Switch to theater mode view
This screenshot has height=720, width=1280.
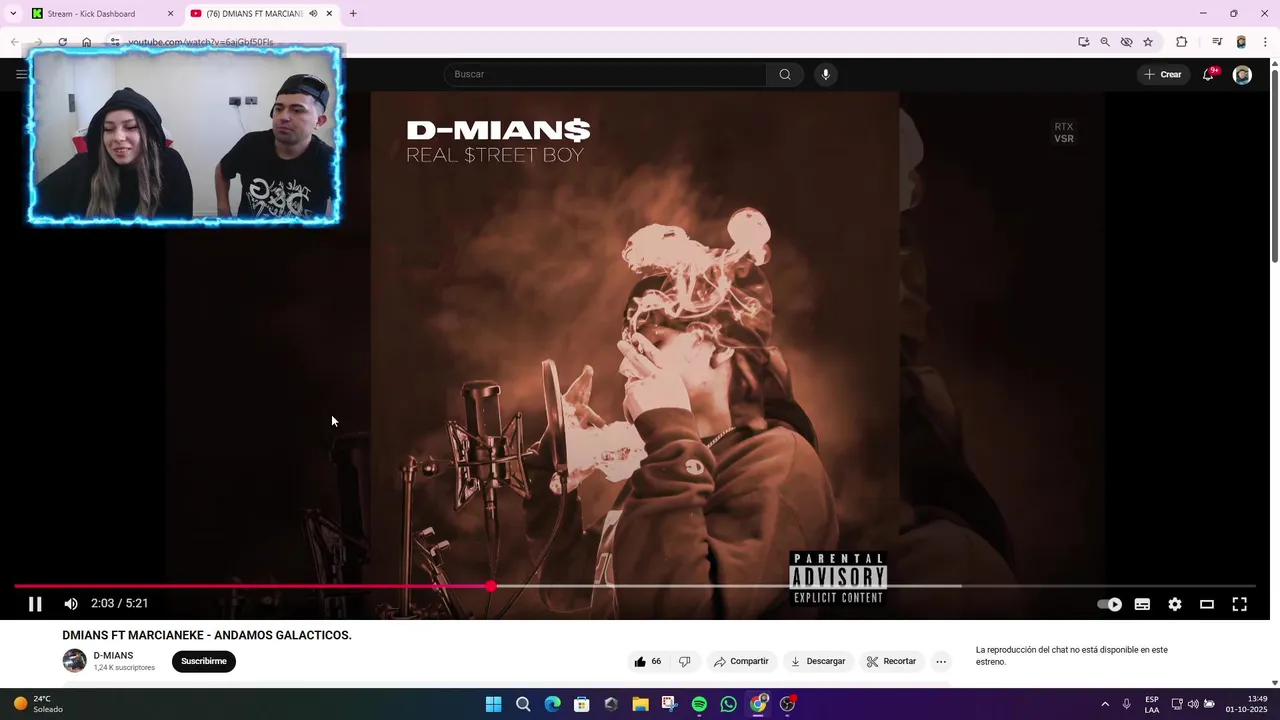[x=1207, y=604]
